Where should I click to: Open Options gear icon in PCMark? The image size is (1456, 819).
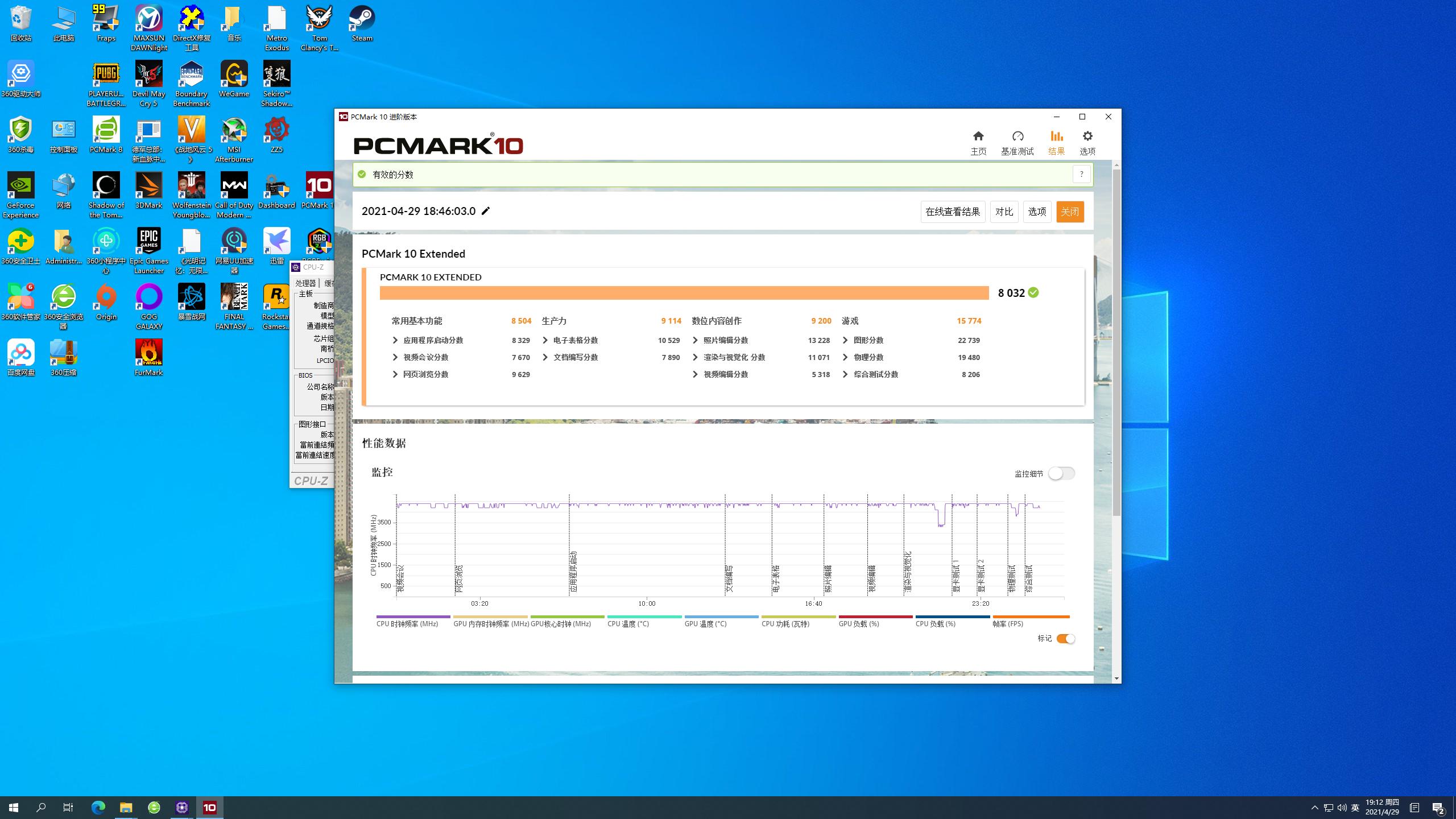coord(1087,136)
